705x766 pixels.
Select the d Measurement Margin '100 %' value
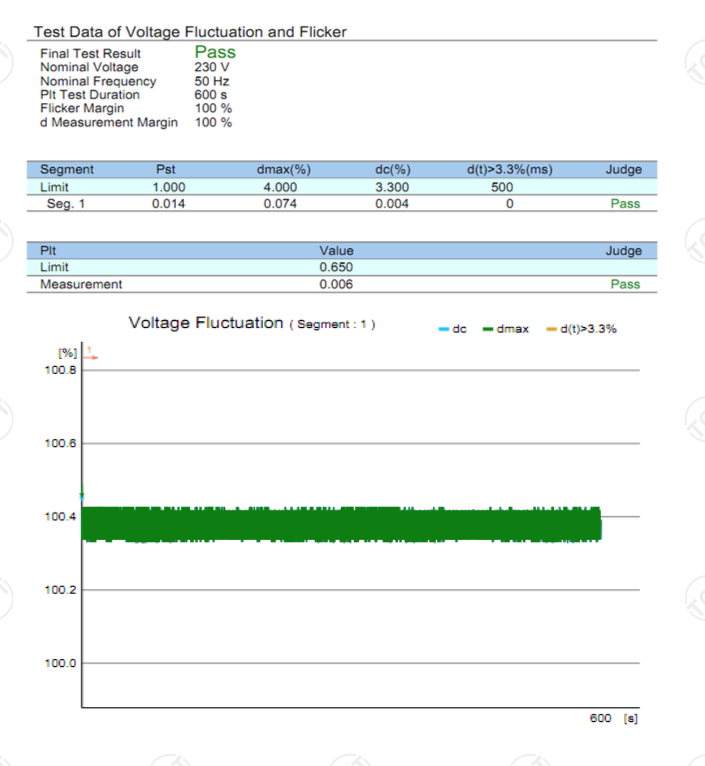(x=213, y=122)
